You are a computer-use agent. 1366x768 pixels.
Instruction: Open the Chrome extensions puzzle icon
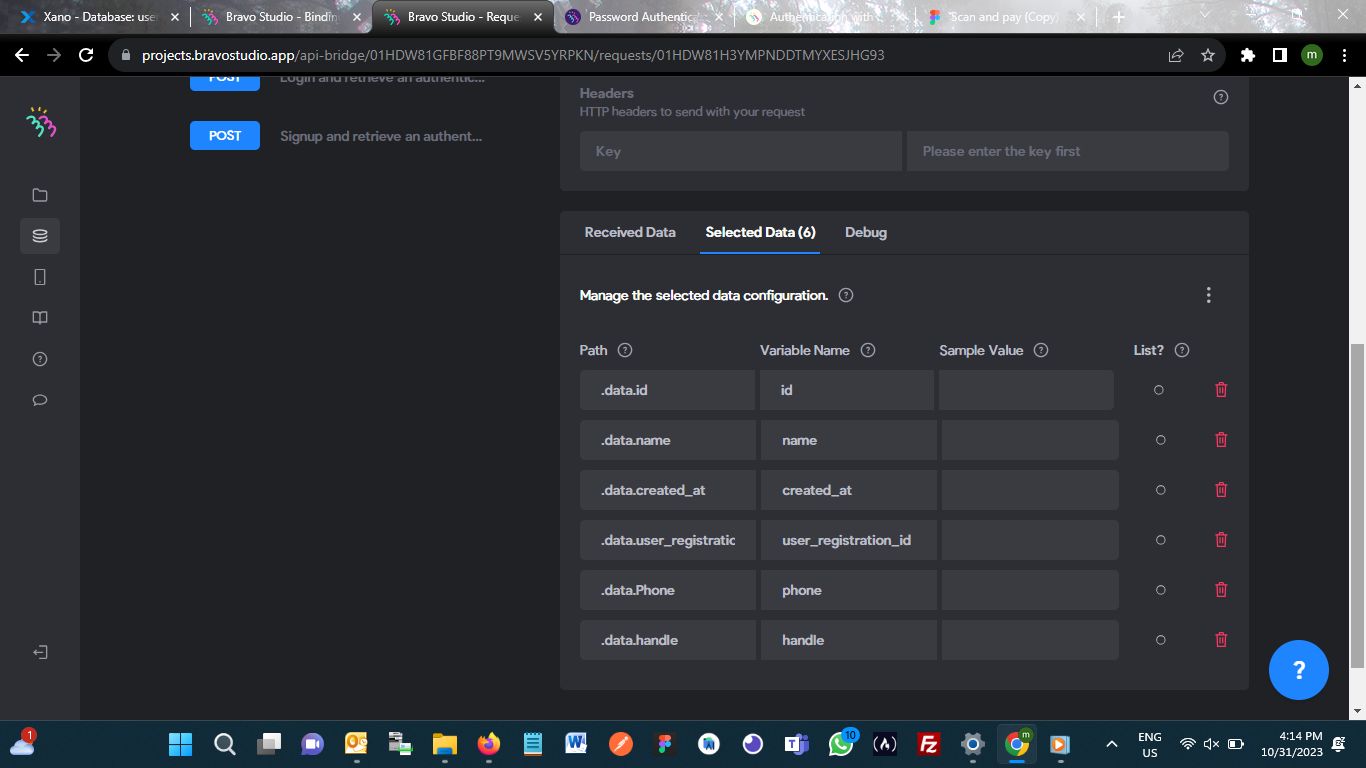[x=1247, y=56]
